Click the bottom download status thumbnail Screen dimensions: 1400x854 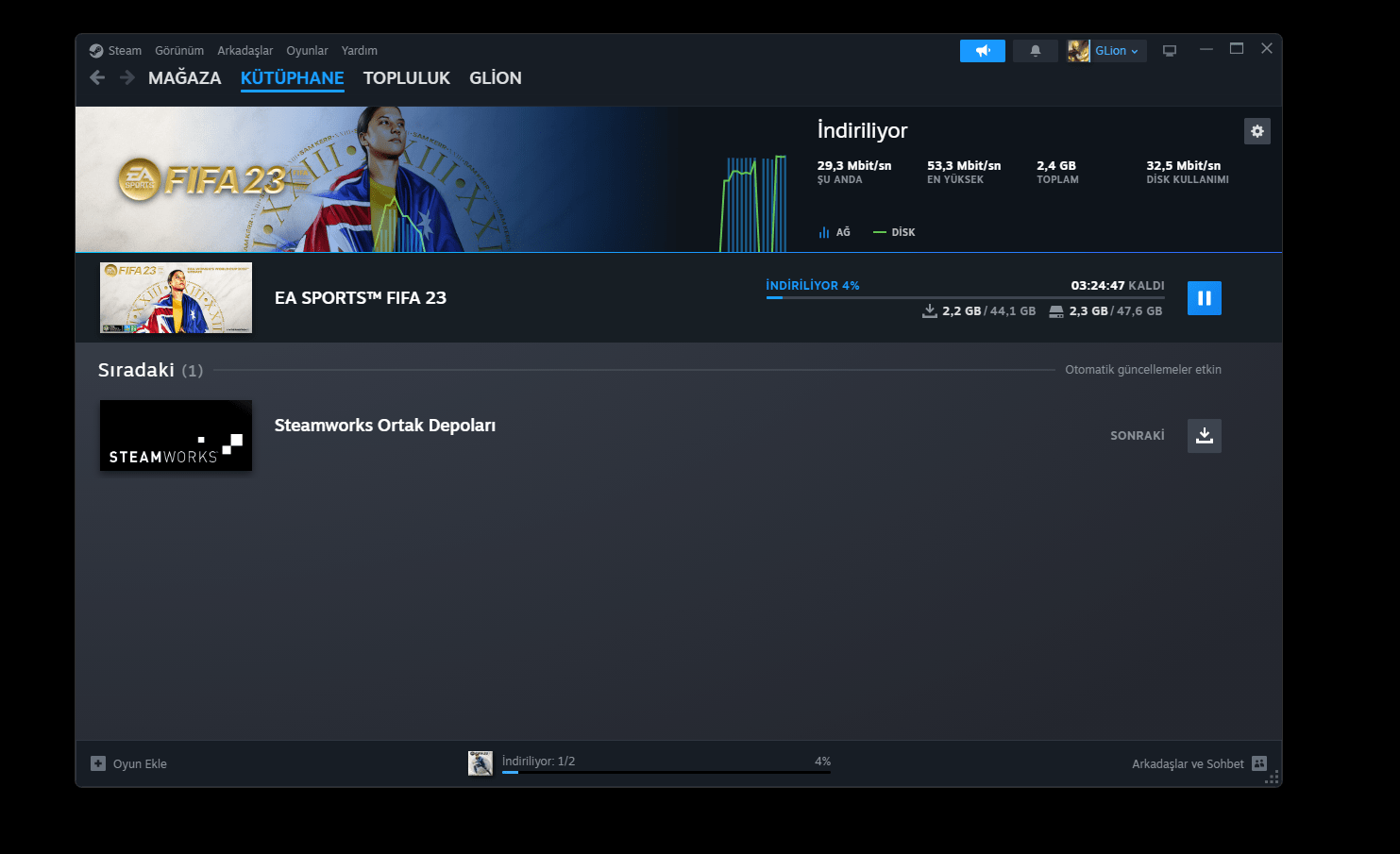click(481, 763)
